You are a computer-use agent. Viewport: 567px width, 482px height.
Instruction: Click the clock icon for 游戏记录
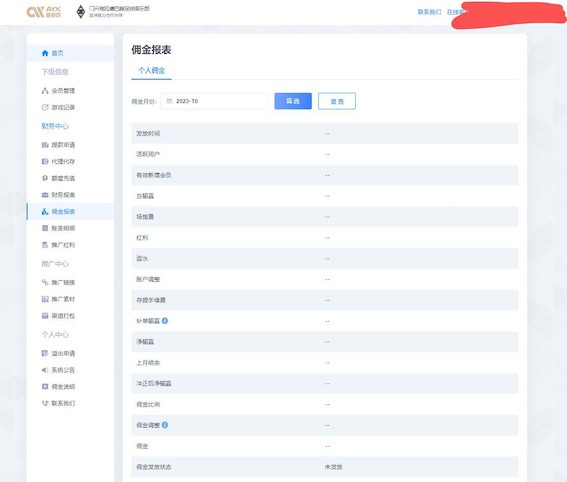(x=45, y=107)
